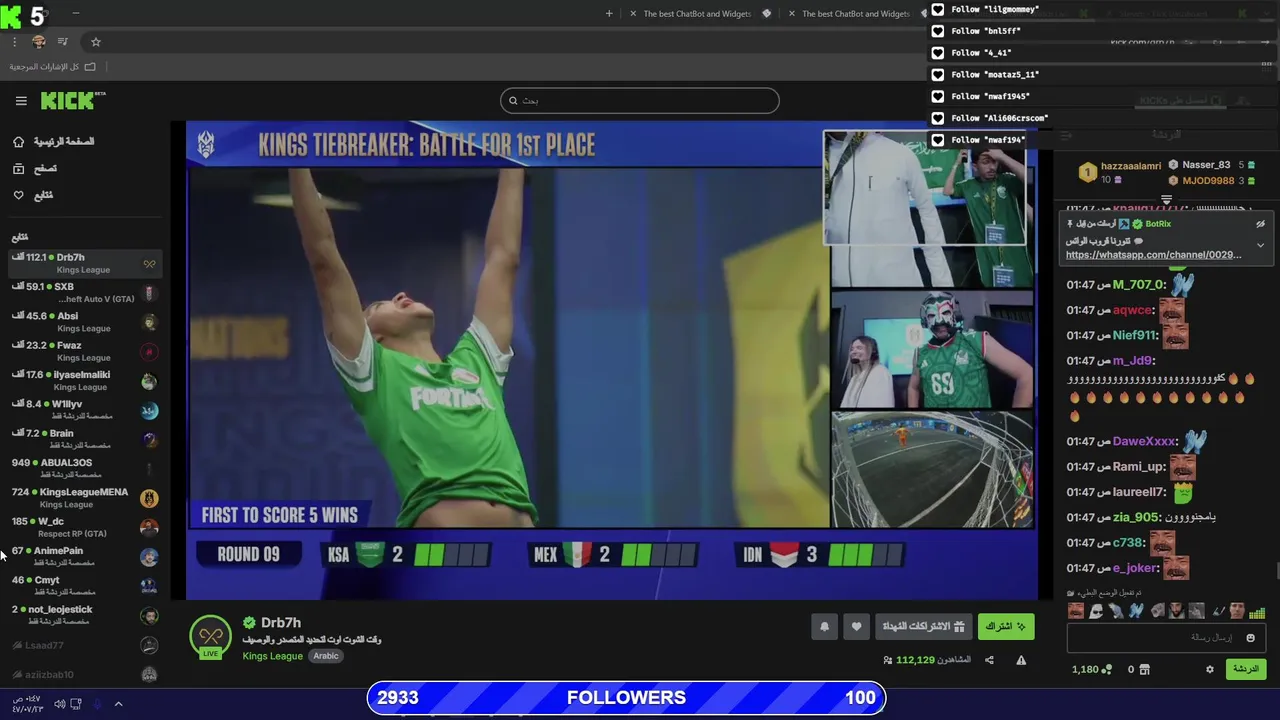The height and width of the screenshot is (720, 1280).
Task: Click Nasser_83 in gift leaderboard
Action: [x=1206, y=165]
